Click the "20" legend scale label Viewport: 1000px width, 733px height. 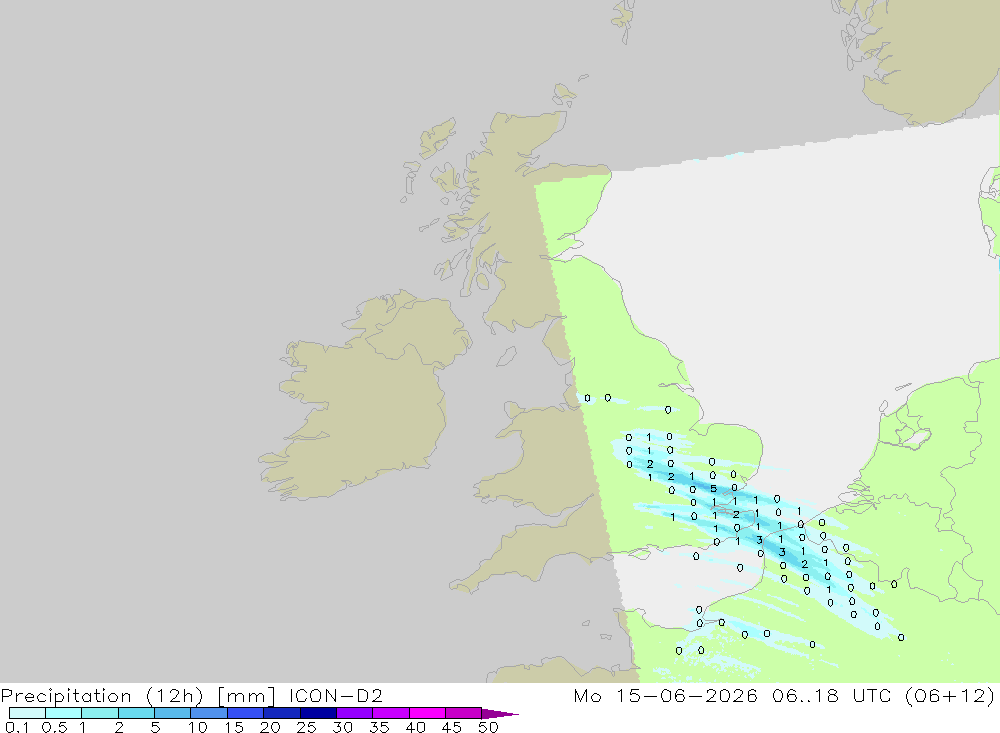click(270, 727)
